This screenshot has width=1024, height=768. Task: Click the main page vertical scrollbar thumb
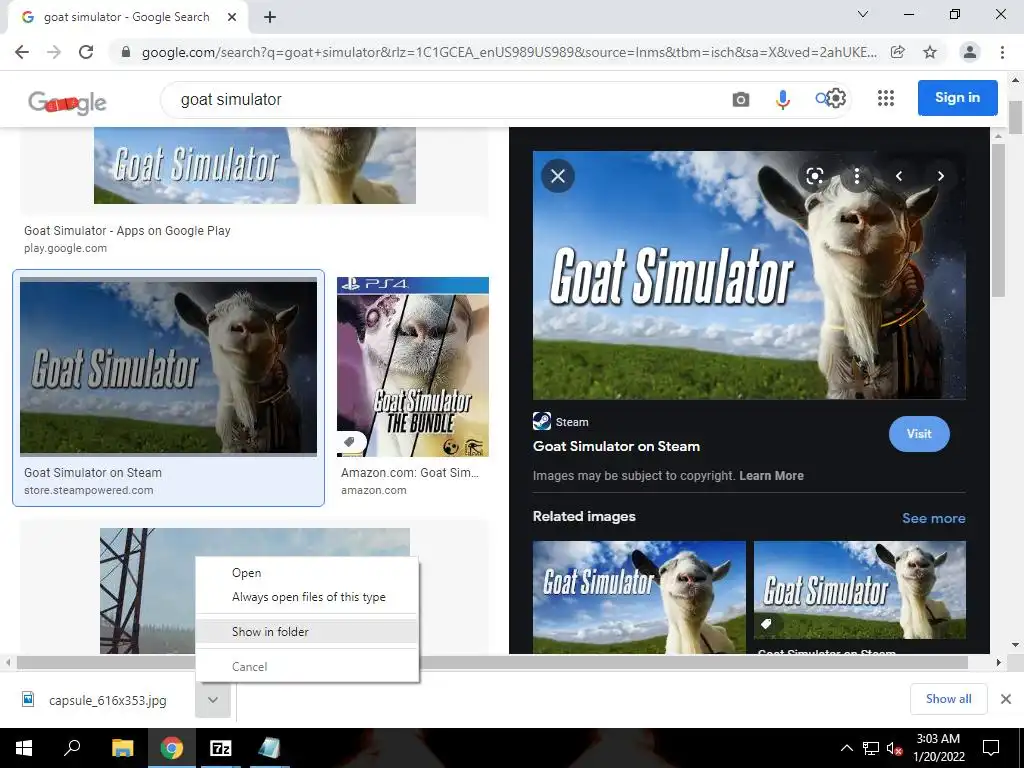tap(1015, 118)
